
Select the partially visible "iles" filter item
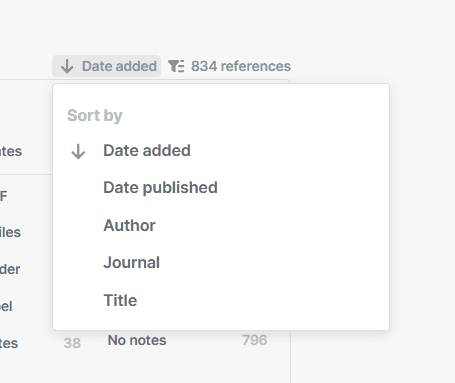pyautogui.click(x=10, y=232)
